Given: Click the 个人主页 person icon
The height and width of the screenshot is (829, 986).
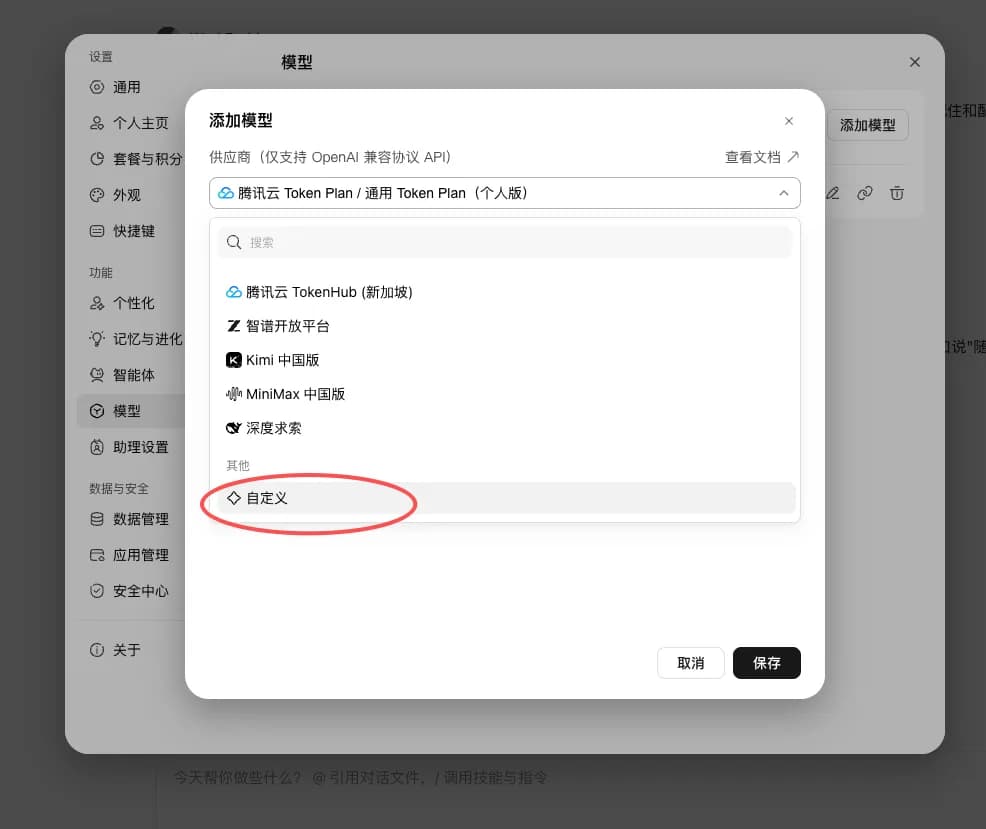Looking at the screenshot, I should pyautogui.click(x=96, y=123).
